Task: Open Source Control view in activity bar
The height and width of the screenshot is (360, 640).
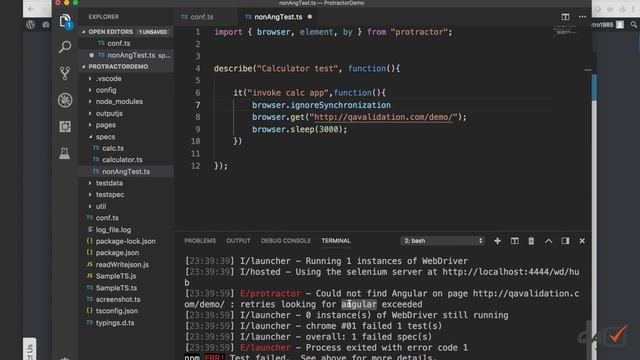Action: (x=65, y=73)
